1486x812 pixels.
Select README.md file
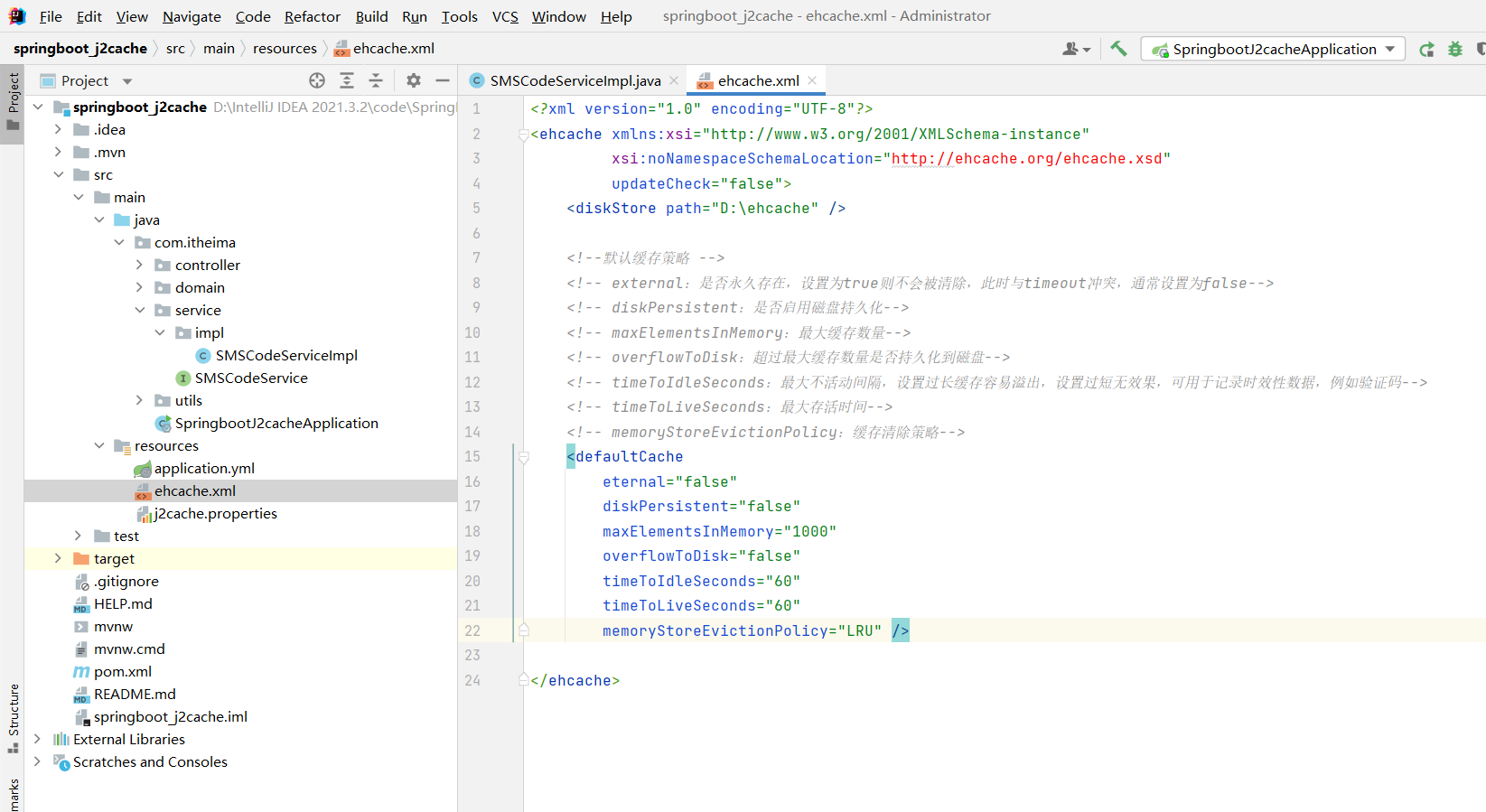(x=135, y=694)
